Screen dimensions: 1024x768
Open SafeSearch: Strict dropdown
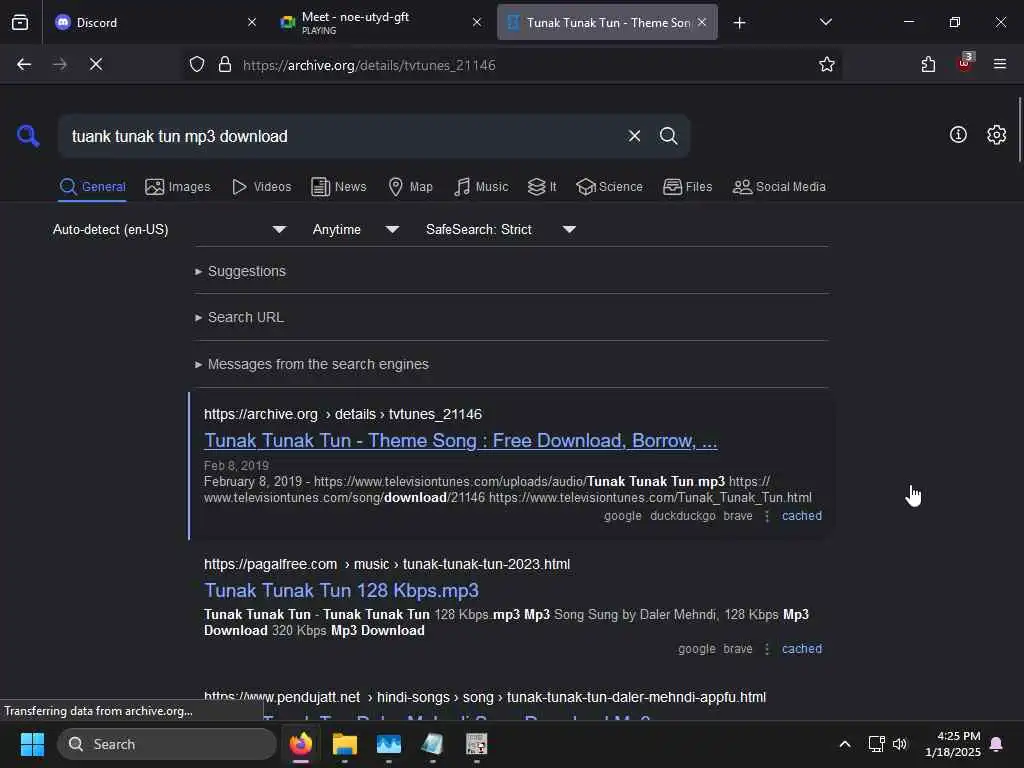point(500,229)
